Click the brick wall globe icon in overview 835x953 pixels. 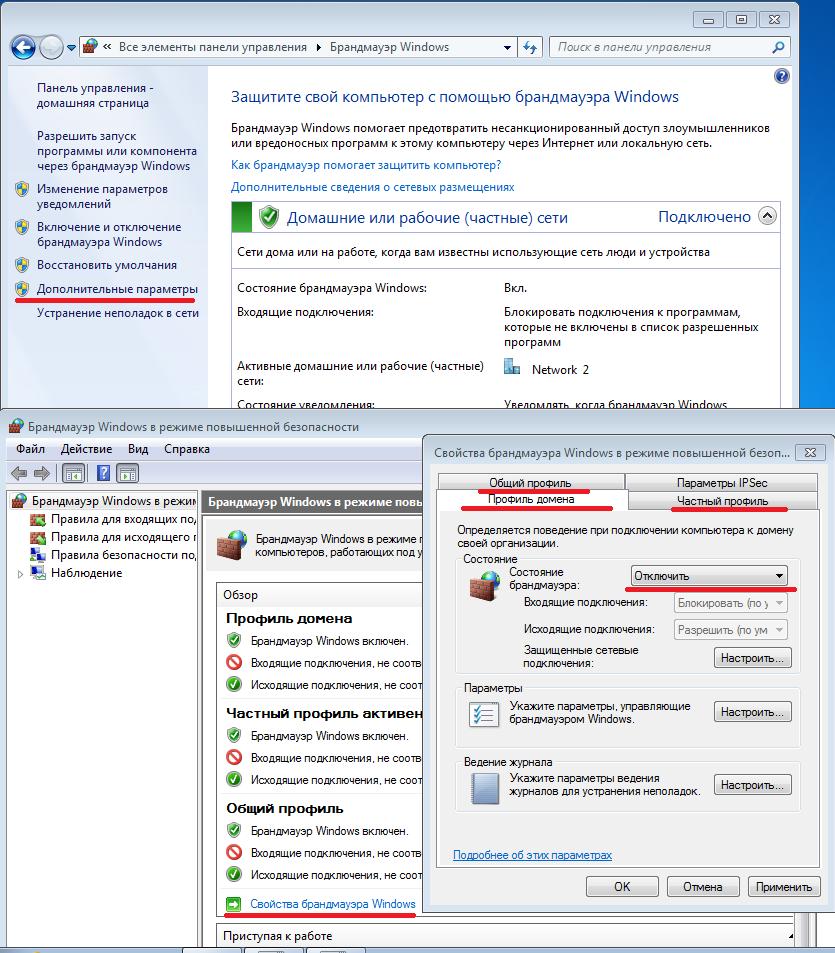(x=232, y=545)
